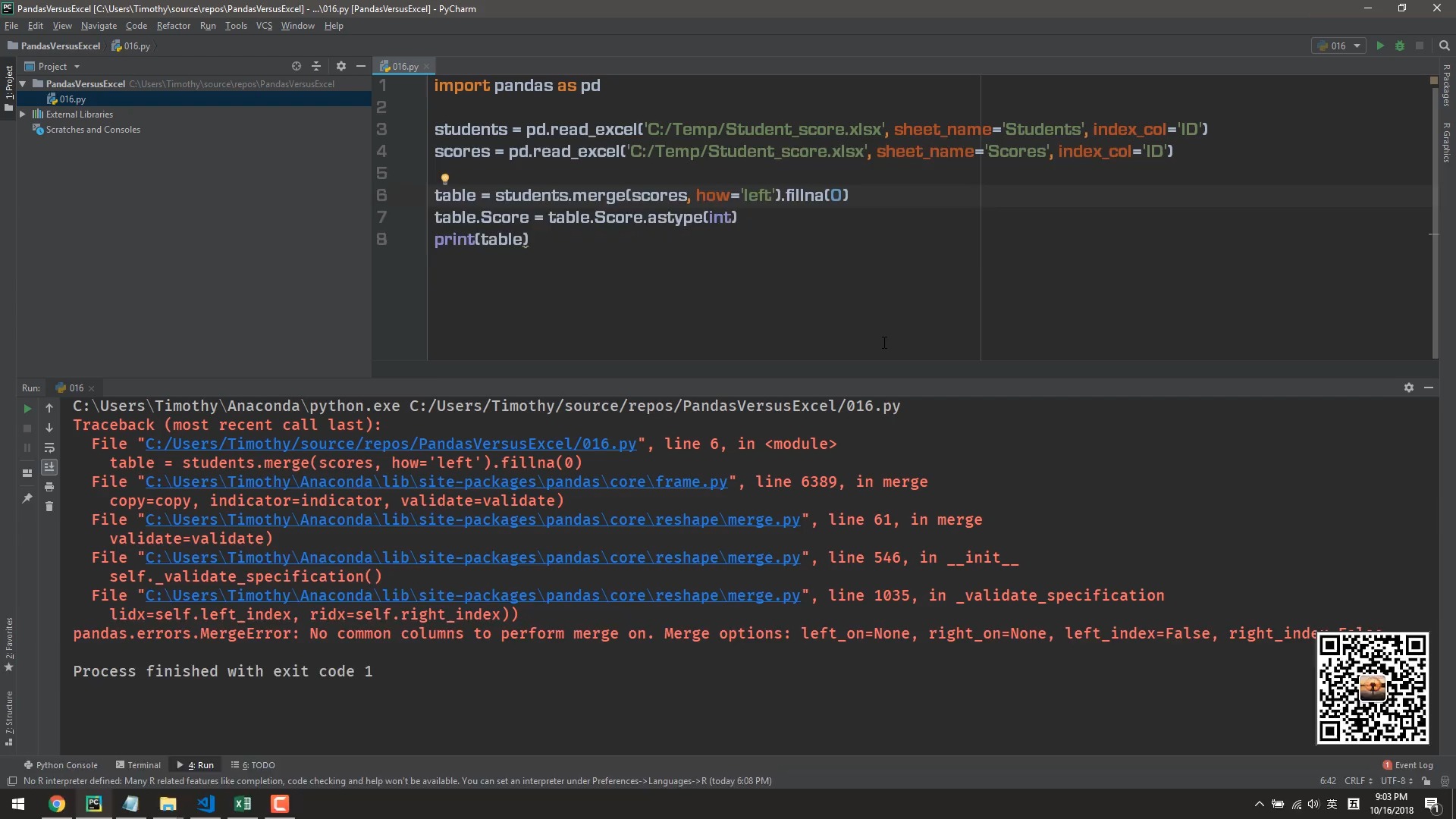Click the tool-window toggle icon at the status bar's left end
The width and height of the screenshot is (1456, 819).
11,781
